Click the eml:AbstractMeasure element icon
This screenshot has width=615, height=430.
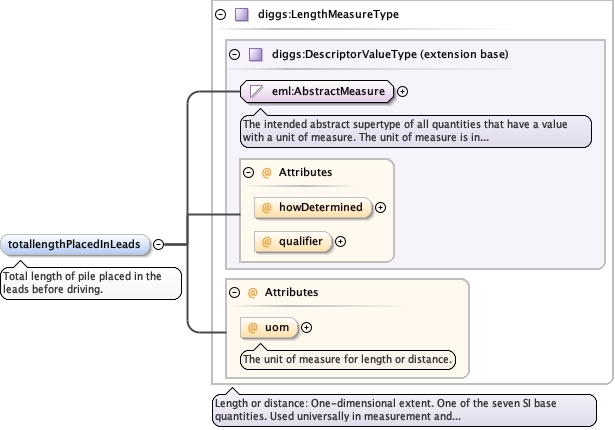coord(256,92)
